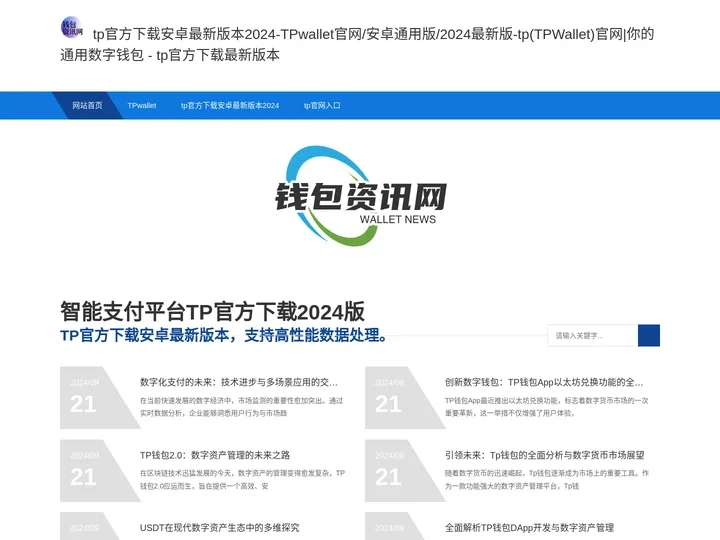720x540 pixels.
Task: Open article 创新数字钱包：TP钱包App以太坊兑换功能
Action: 544,382
